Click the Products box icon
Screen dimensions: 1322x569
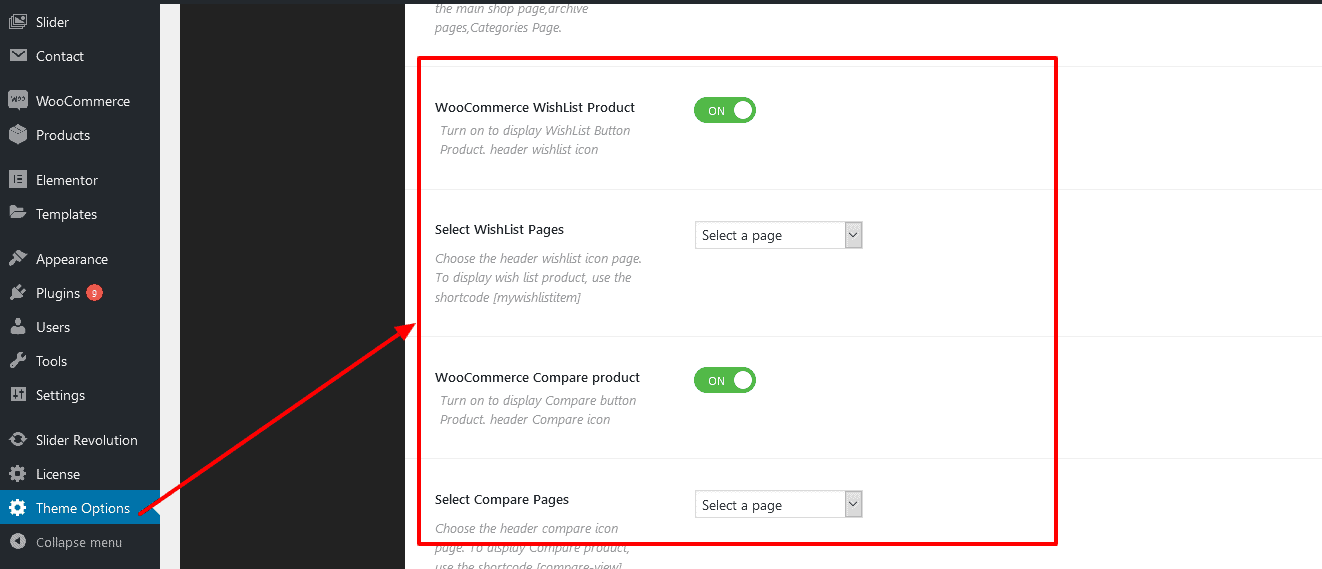[x=17, y=135]
